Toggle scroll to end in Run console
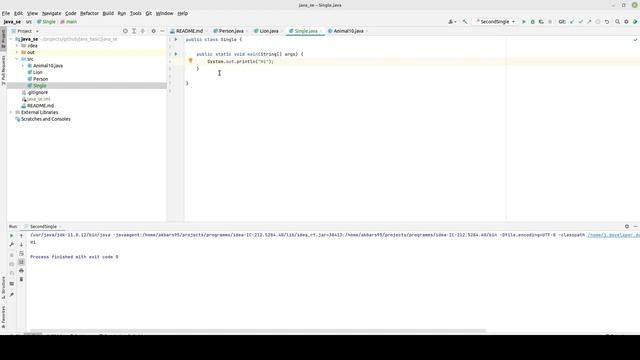Viewport: 640px width, 360px height. pos(21,262)
